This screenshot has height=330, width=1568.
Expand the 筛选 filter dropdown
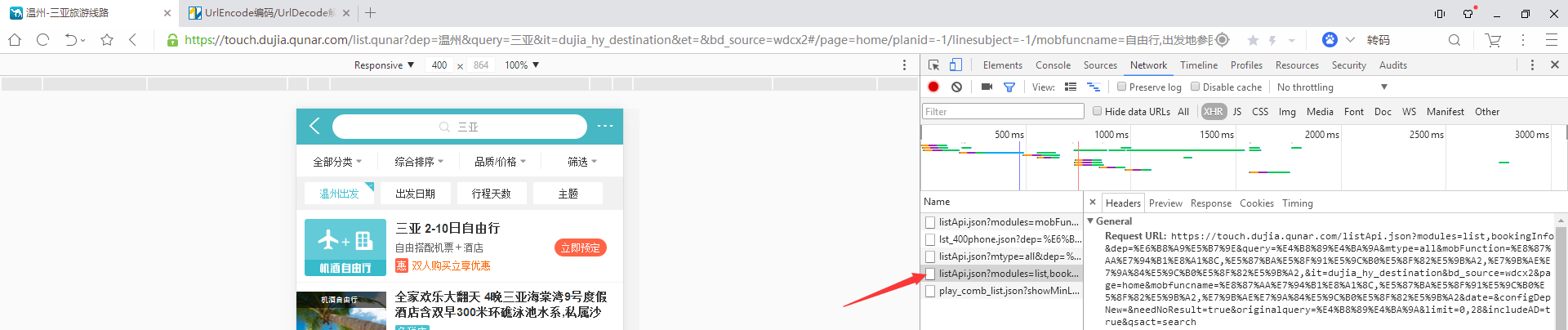pyautogui.click(x=582, y=162)
